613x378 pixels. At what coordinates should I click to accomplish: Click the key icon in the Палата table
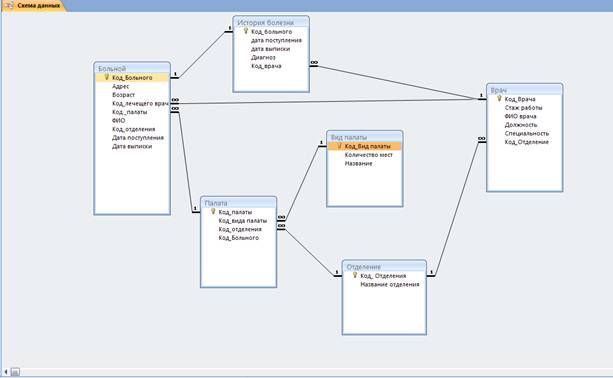213,211
